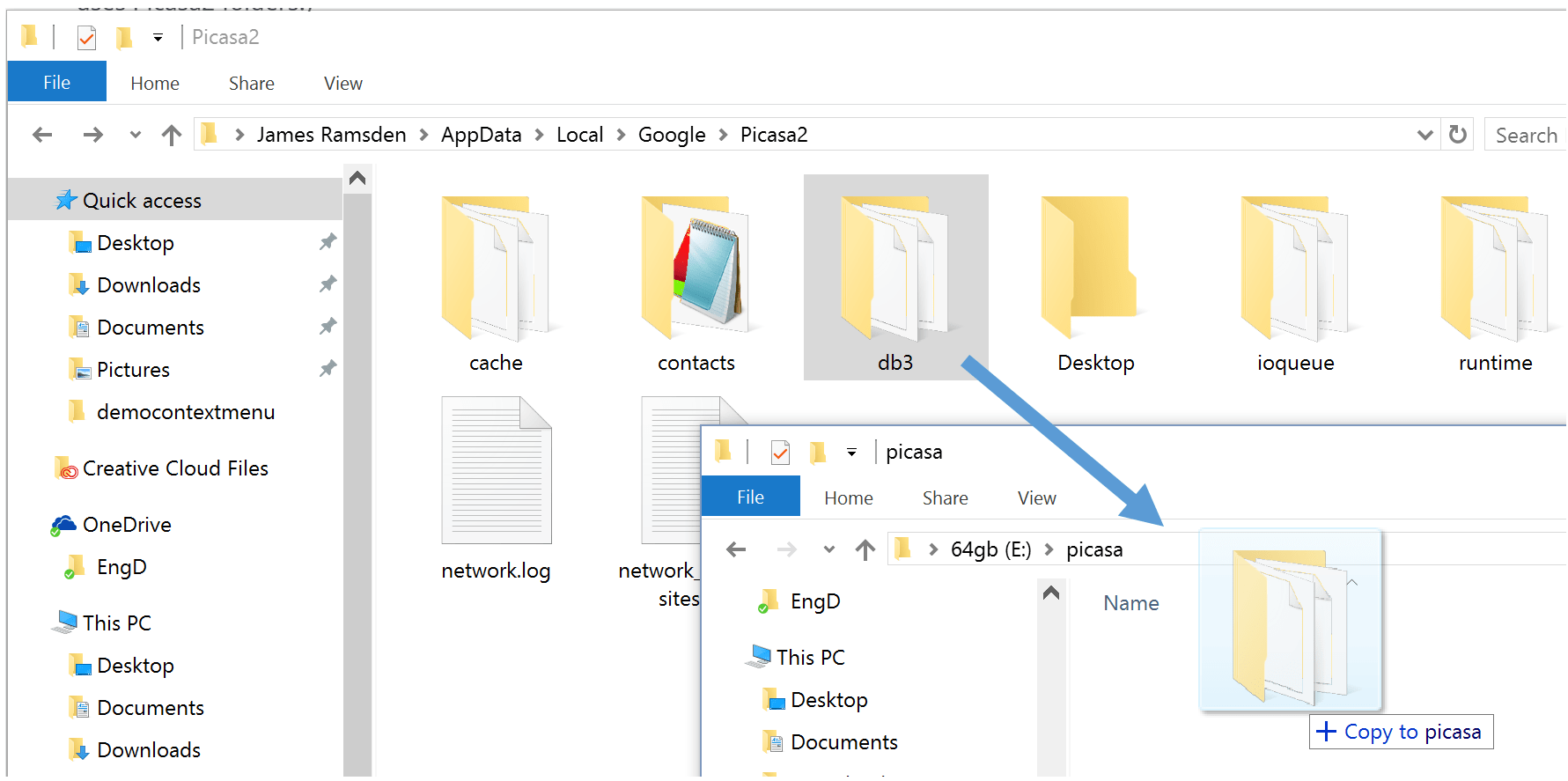Refresh the Picasa2 folder view
Viewport: 1568px width, 781px height.
pos(1458,135)
